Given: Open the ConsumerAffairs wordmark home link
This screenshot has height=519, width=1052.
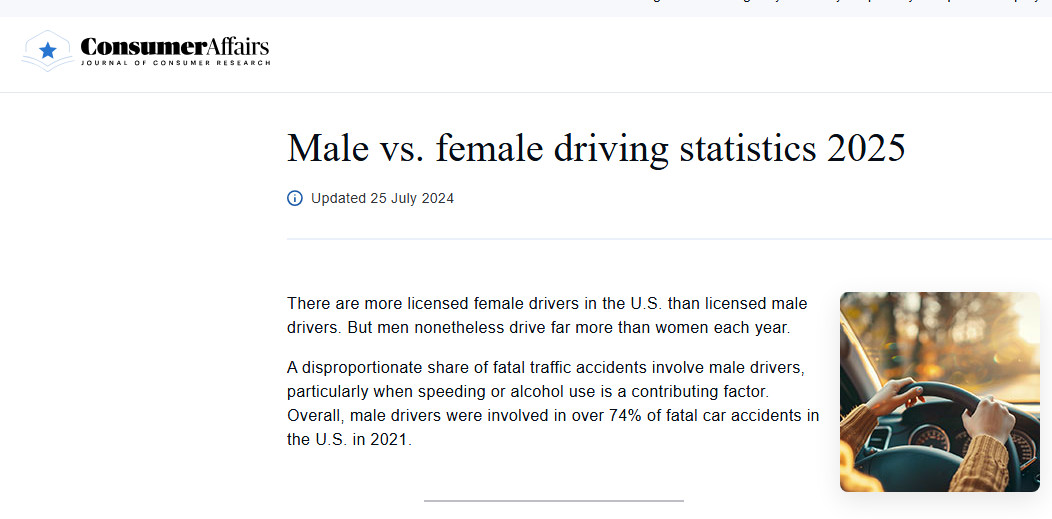Looking at the screenshot, I should pos(173,47).
